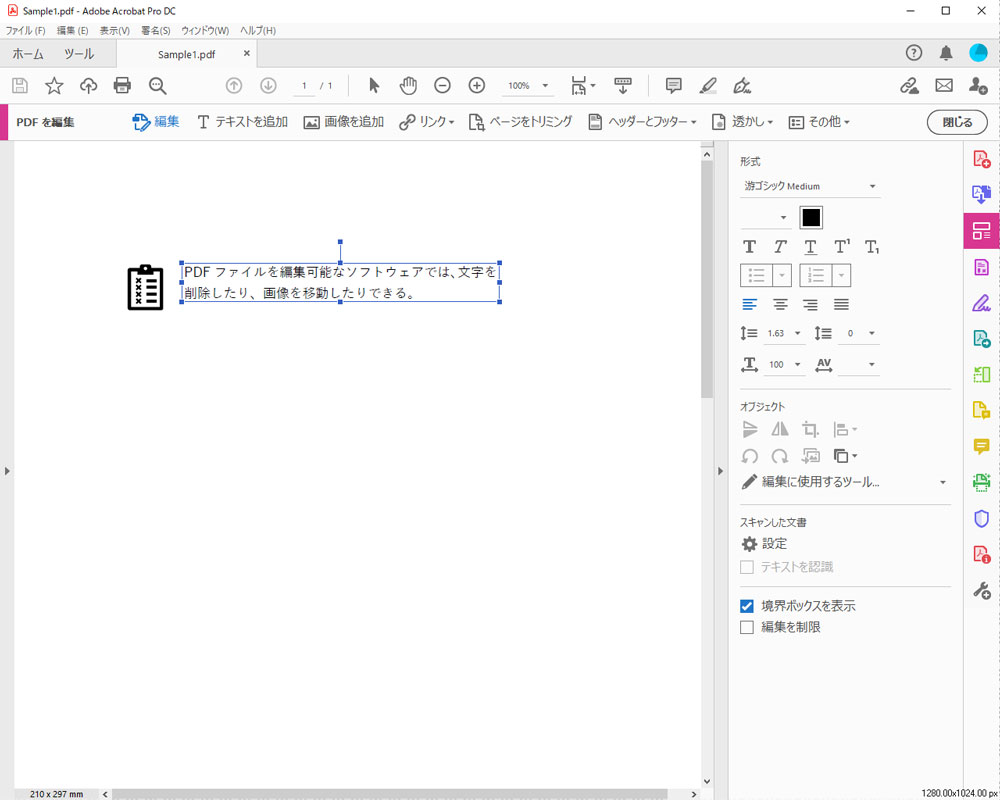Open the comment tool in the toolbar

tap(673, 86)
